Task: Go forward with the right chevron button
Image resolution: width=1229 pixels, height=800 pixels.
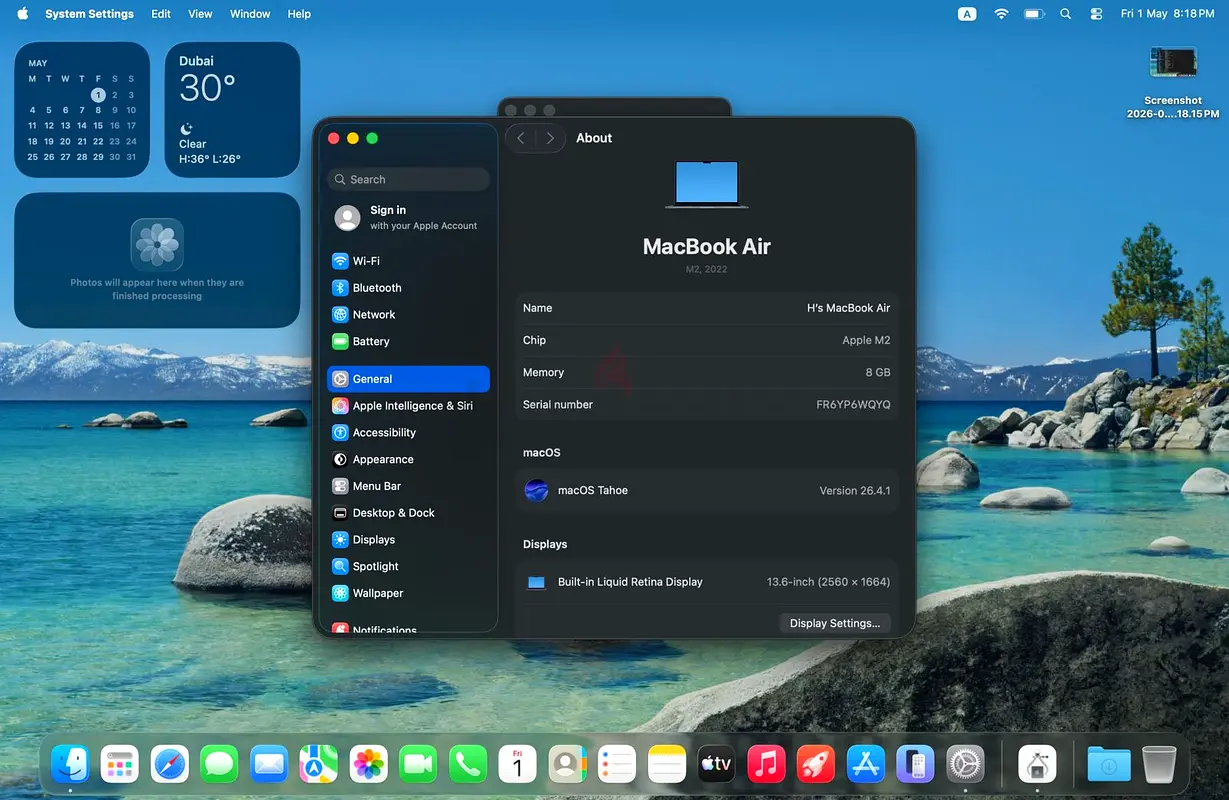Action: (550, 138)
